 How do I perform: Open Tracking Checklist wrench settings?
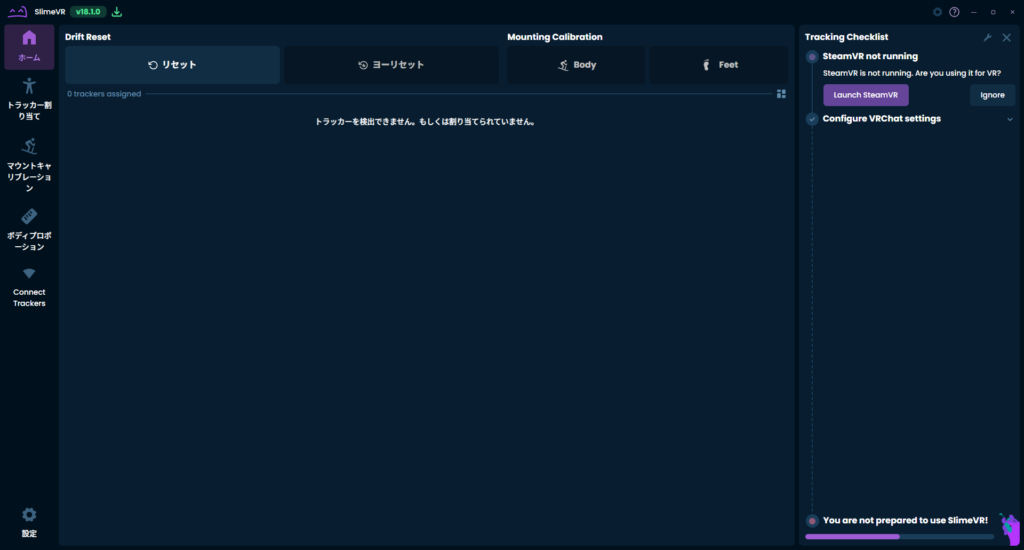(988, 37)
